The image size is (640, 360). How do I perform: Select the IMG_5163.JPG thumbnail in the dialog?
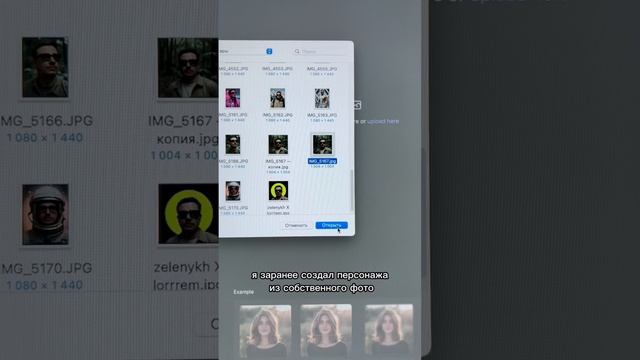click(x=322, y=98)
